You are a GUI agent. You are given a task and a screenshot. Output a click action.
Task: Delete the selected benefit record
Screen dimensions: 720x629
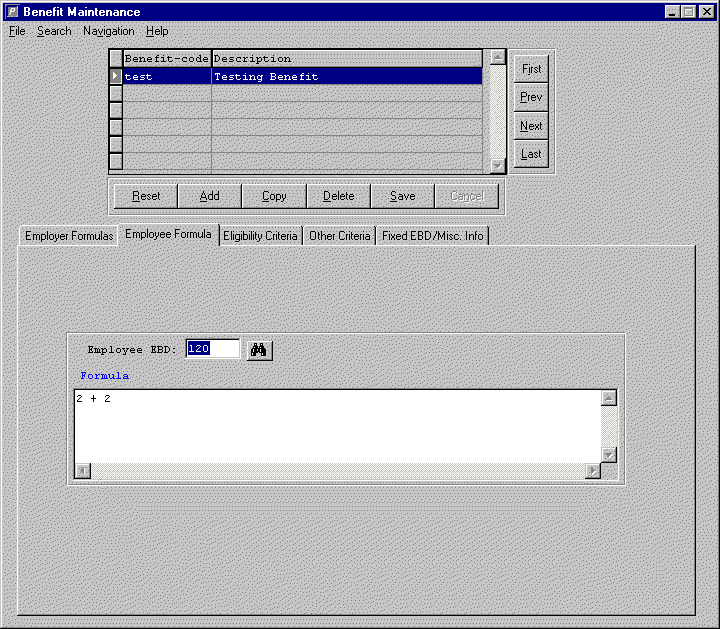pos(338,196)
